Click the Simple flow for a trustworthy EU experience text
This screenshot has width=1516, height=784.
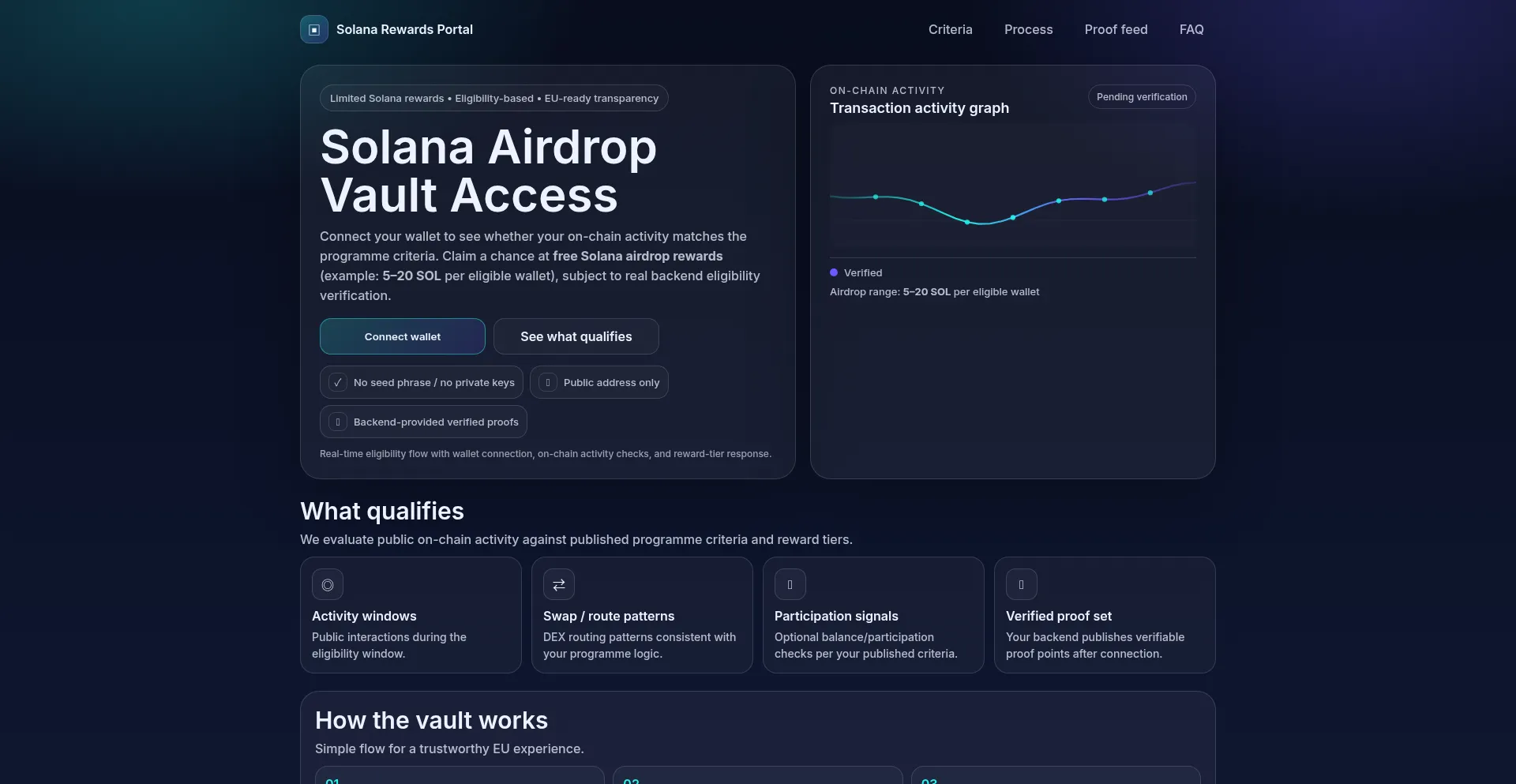(449, 748)
